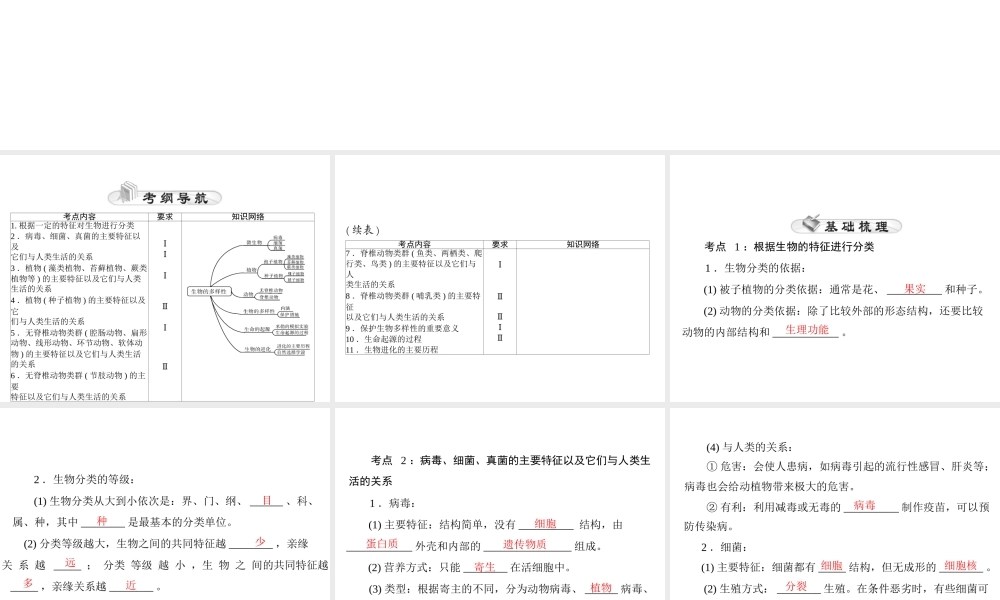Image resolution: width=1000 pixels, height=600 pixels.
Task: Open the slide beginning (4) 与人类的关系
Action: (x=835, y=504)
